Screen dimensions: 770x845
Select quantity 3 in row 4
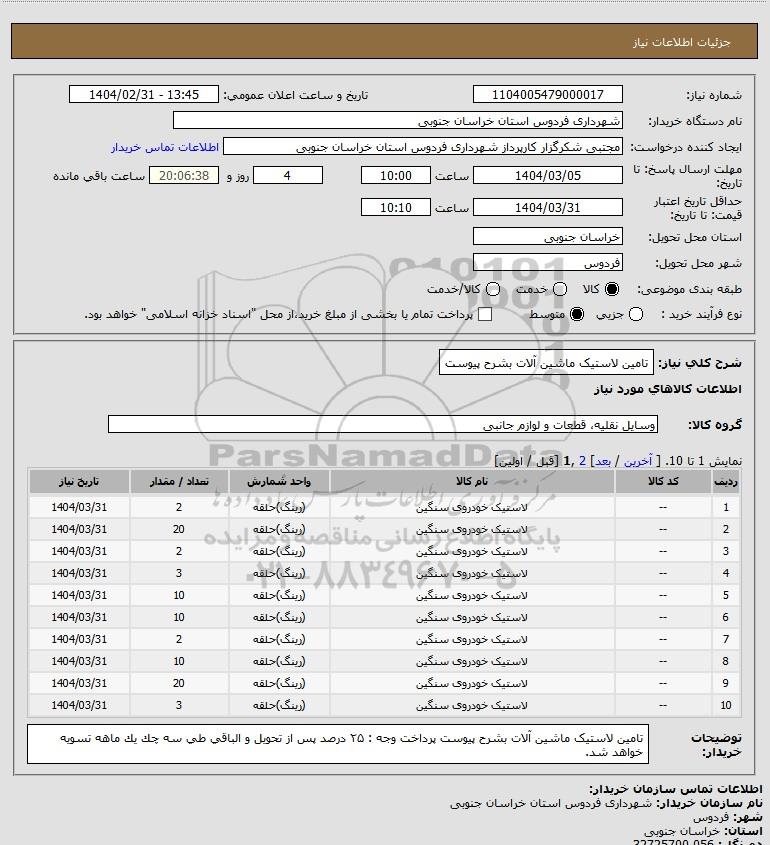tap(179, 573)
